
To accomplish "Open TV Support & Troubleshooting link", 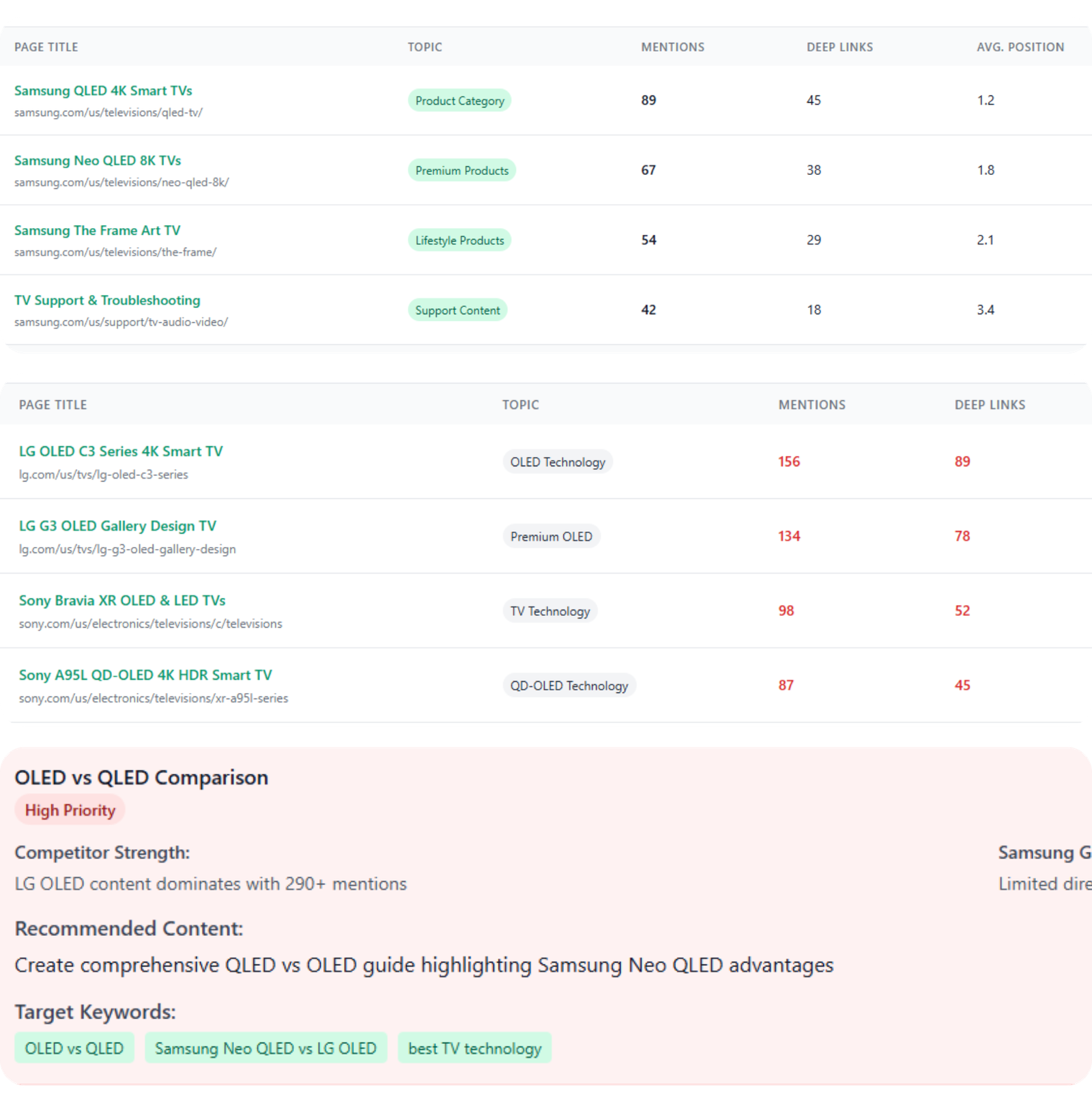I will (x=107, y=300).
